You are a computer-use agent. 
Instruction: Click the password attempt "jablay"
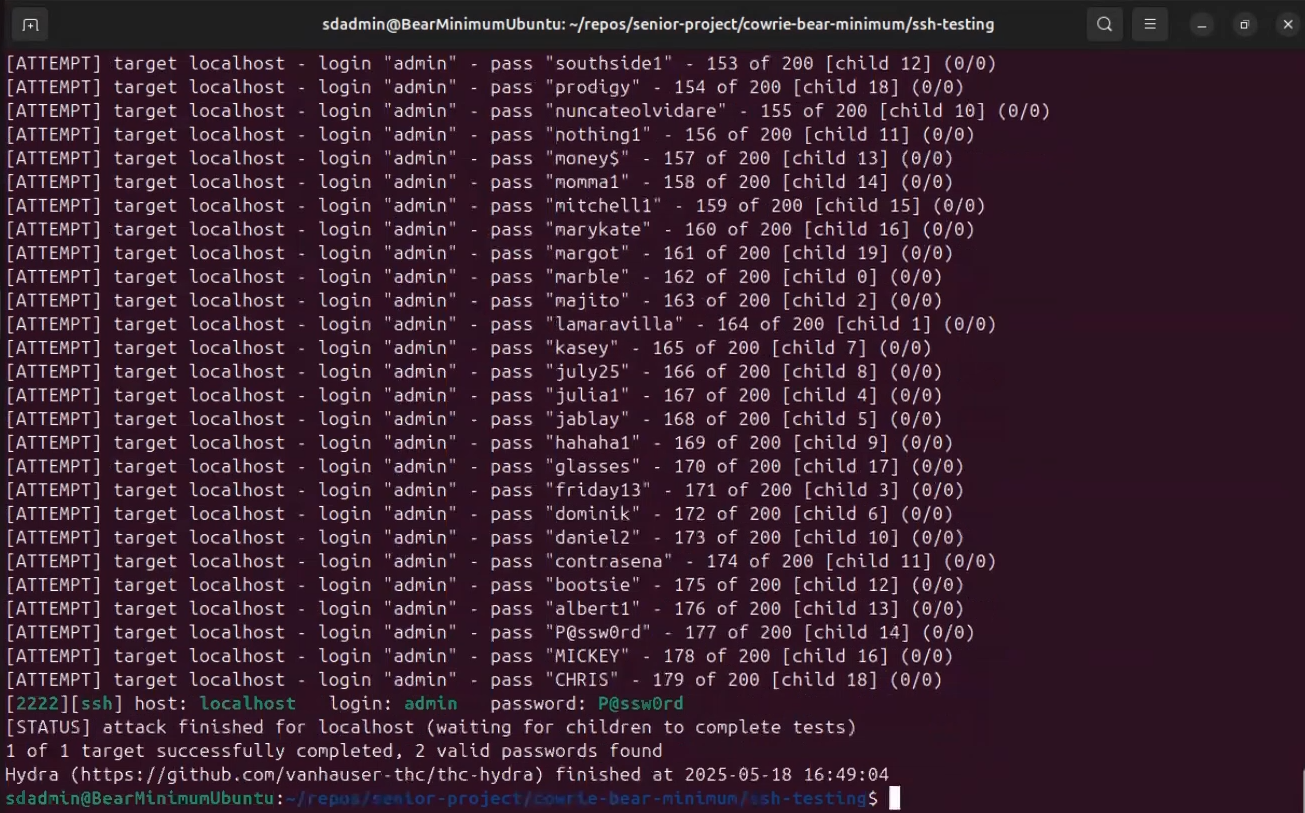click(588, 419)
